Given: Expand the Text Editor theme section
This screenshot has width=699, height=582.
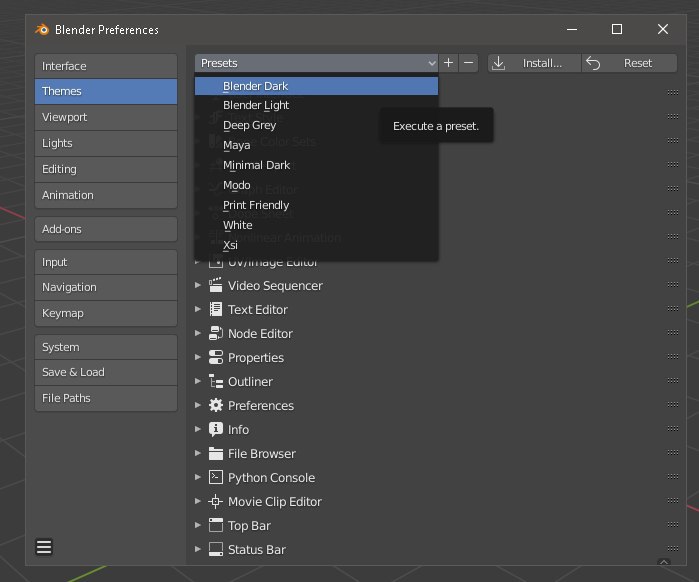Looking at the screenshot, I should [198, 309].
